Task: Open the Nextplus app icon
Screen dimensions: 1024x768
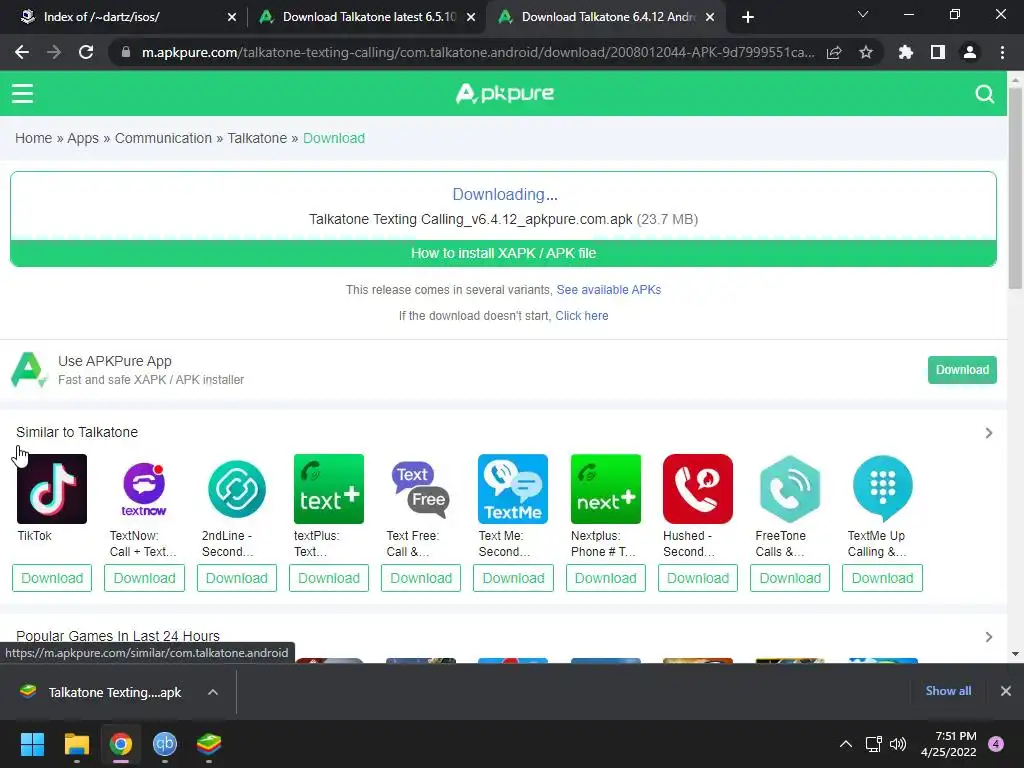Action: 605,488
